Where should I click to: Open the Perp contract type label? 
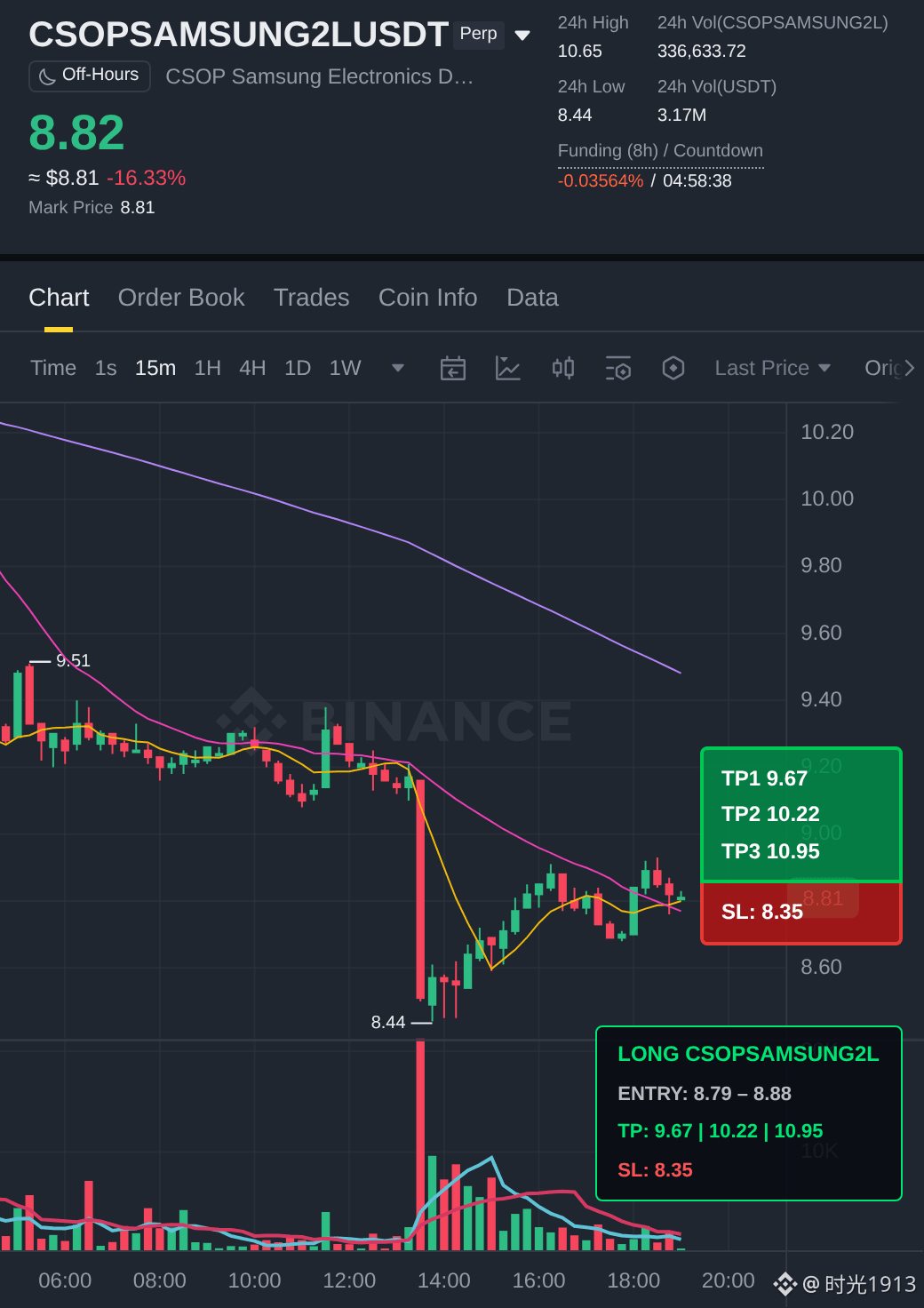(x=479, y=34)
